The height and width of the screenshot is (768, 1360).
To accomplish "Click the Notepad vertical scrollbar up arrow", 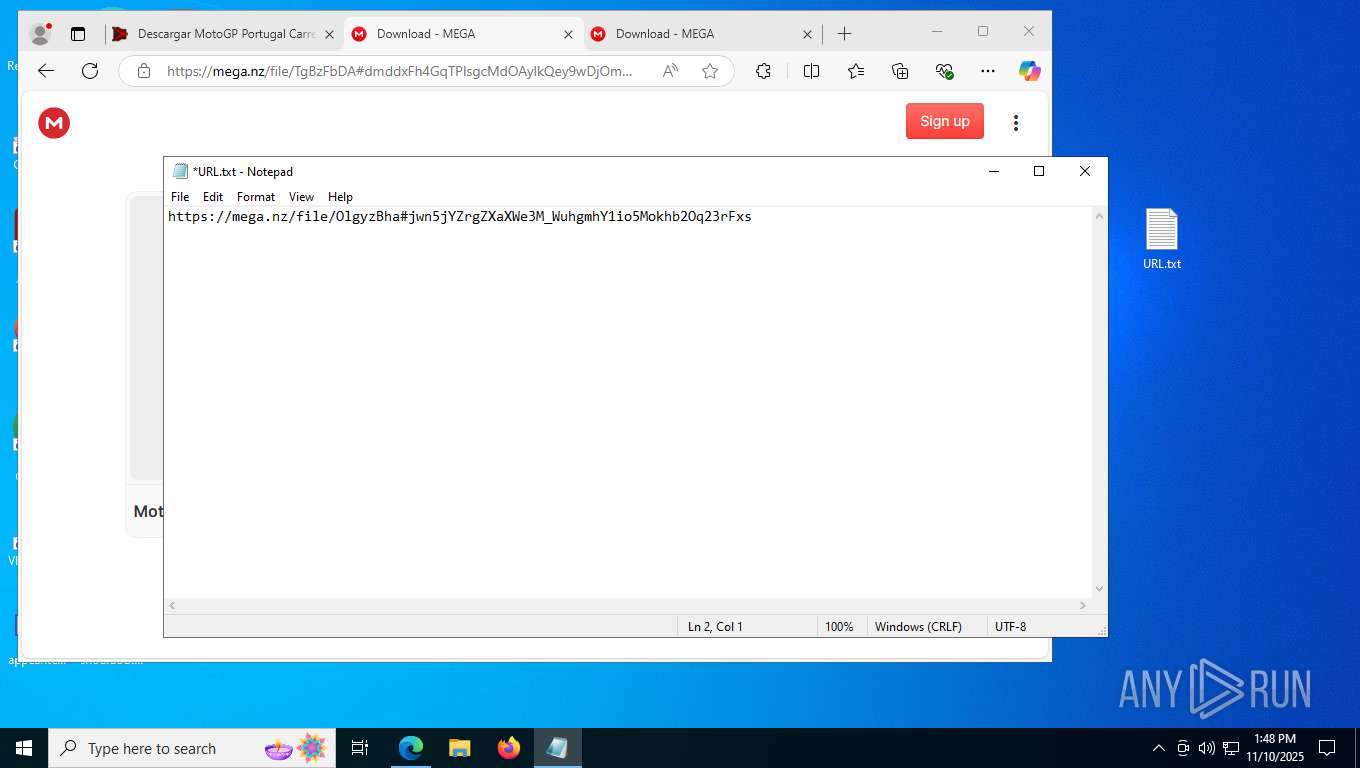I will (1100, 216).
